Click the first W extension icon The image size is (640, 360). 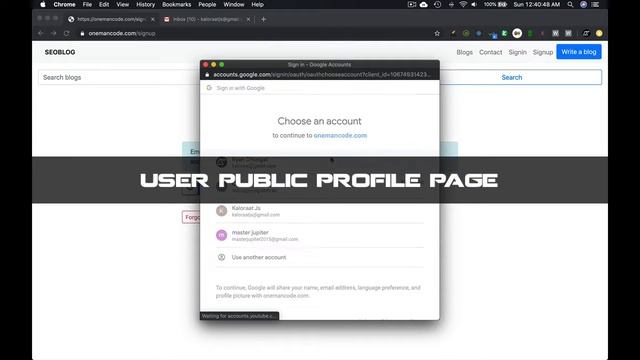point(556,33)
